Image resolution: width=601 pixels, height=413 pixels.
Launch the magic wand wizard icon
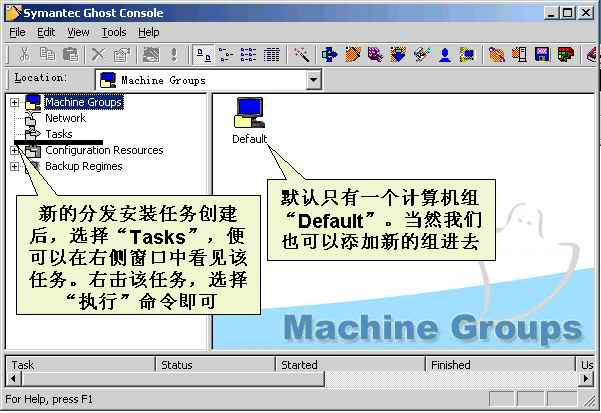click(302, 55)
